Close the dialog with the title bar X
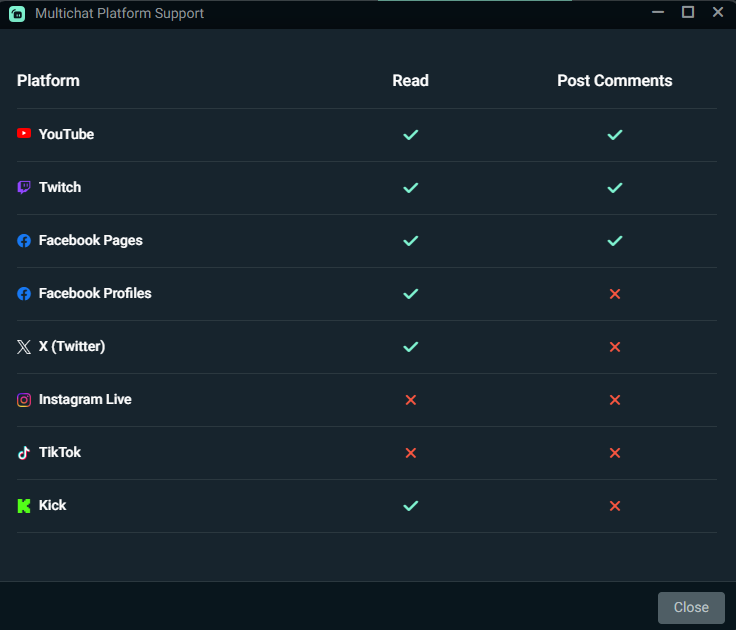Image resolution: width=736 pixels, height=630 pixels. pyautogui.click(x=718, y=12)
